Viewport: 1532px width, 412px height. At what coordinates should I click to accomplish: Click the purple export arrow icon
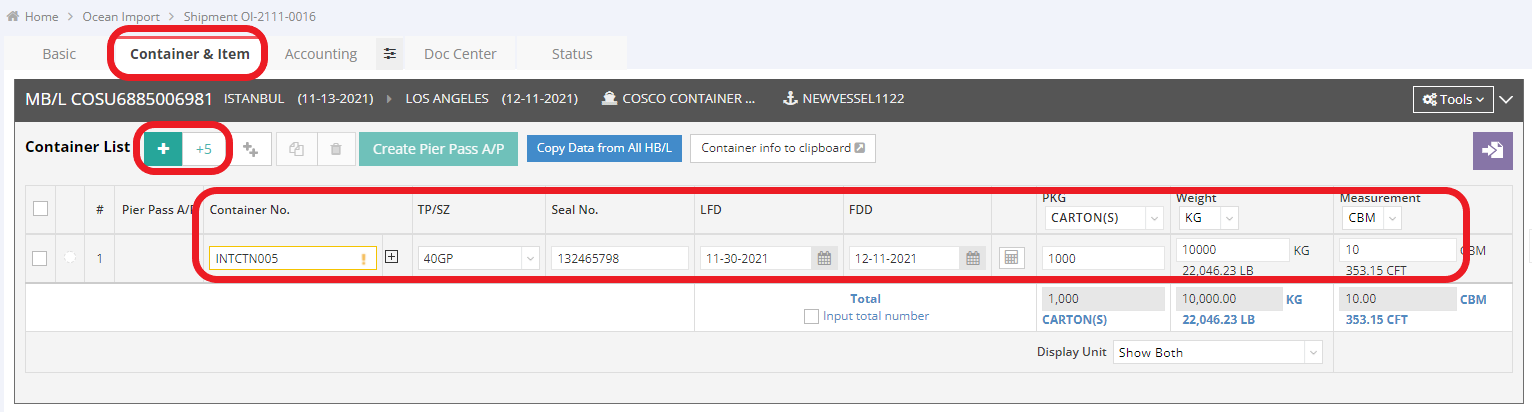pos(1492,150)
